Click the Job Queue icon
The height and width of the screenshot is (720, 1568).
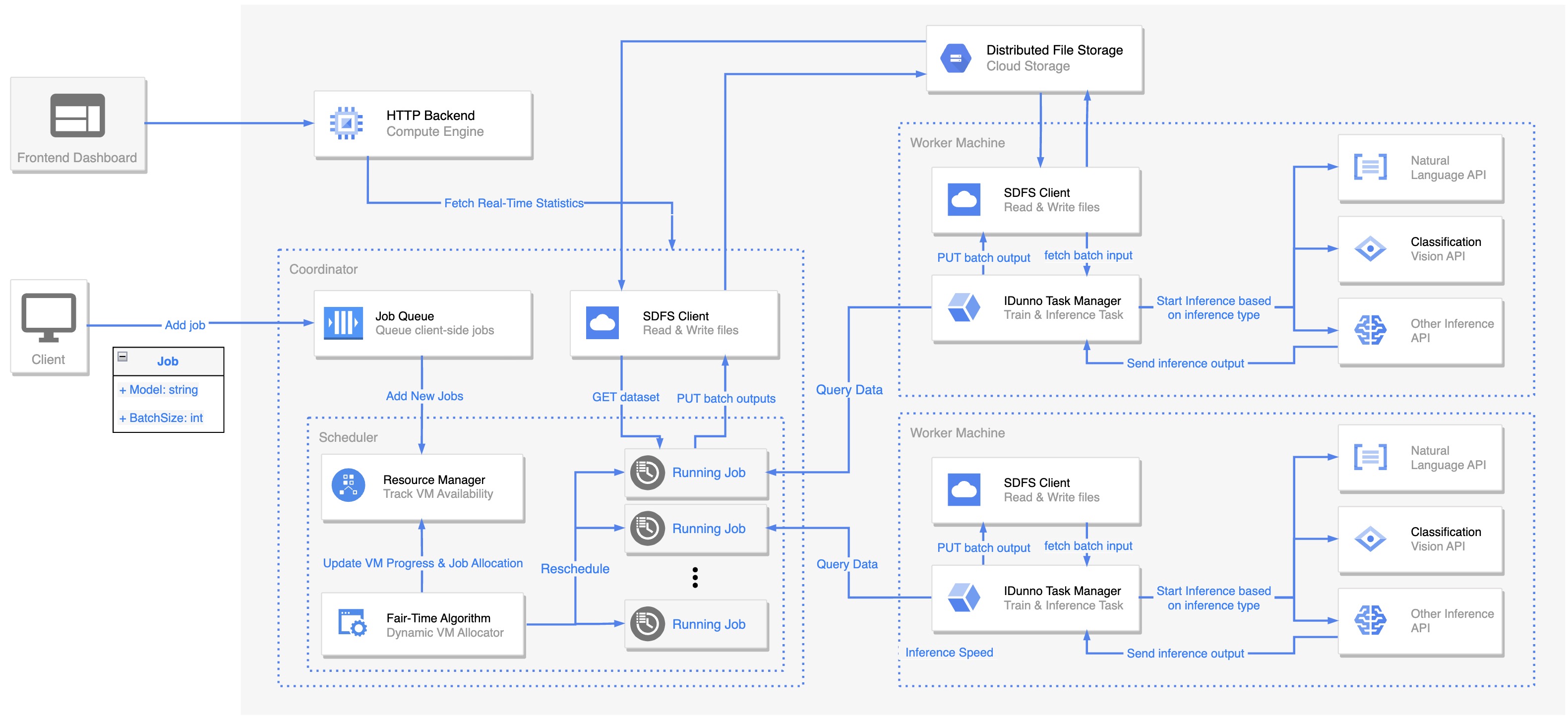(343, 323)
